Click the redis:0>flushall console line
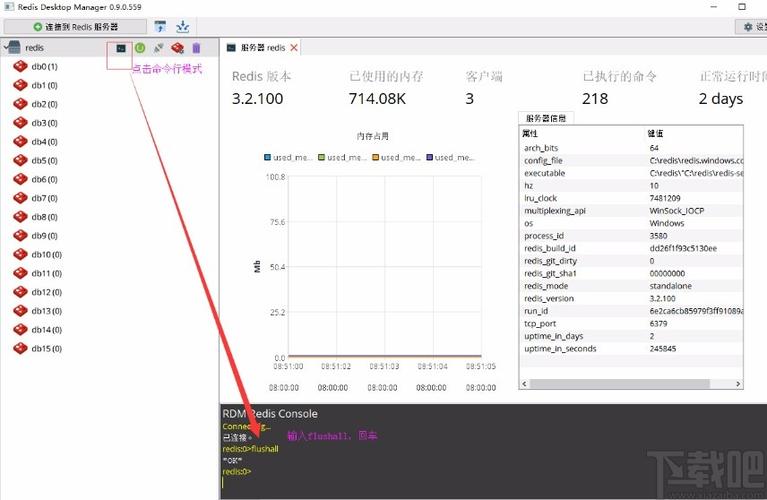The height and width of the screenshot is (500, 767). pyautogui.click(x=250, y=449)
